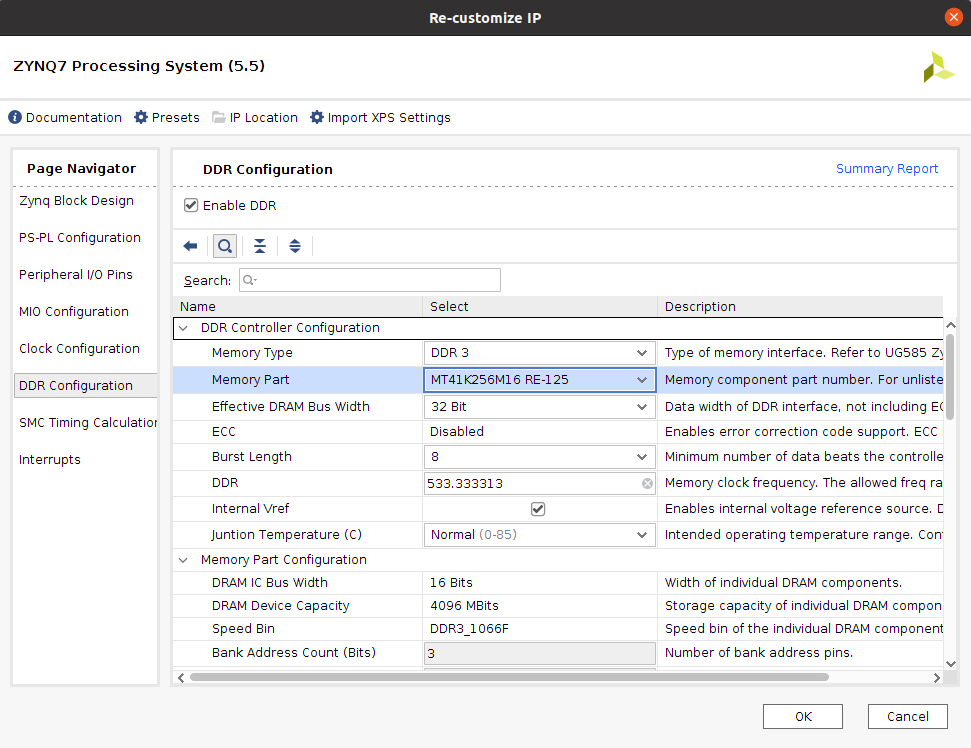The width and height of the screenshot is (971, 748).
Task: Click the vertical scrollbar thumb
Action: click(x=950, y=377)
